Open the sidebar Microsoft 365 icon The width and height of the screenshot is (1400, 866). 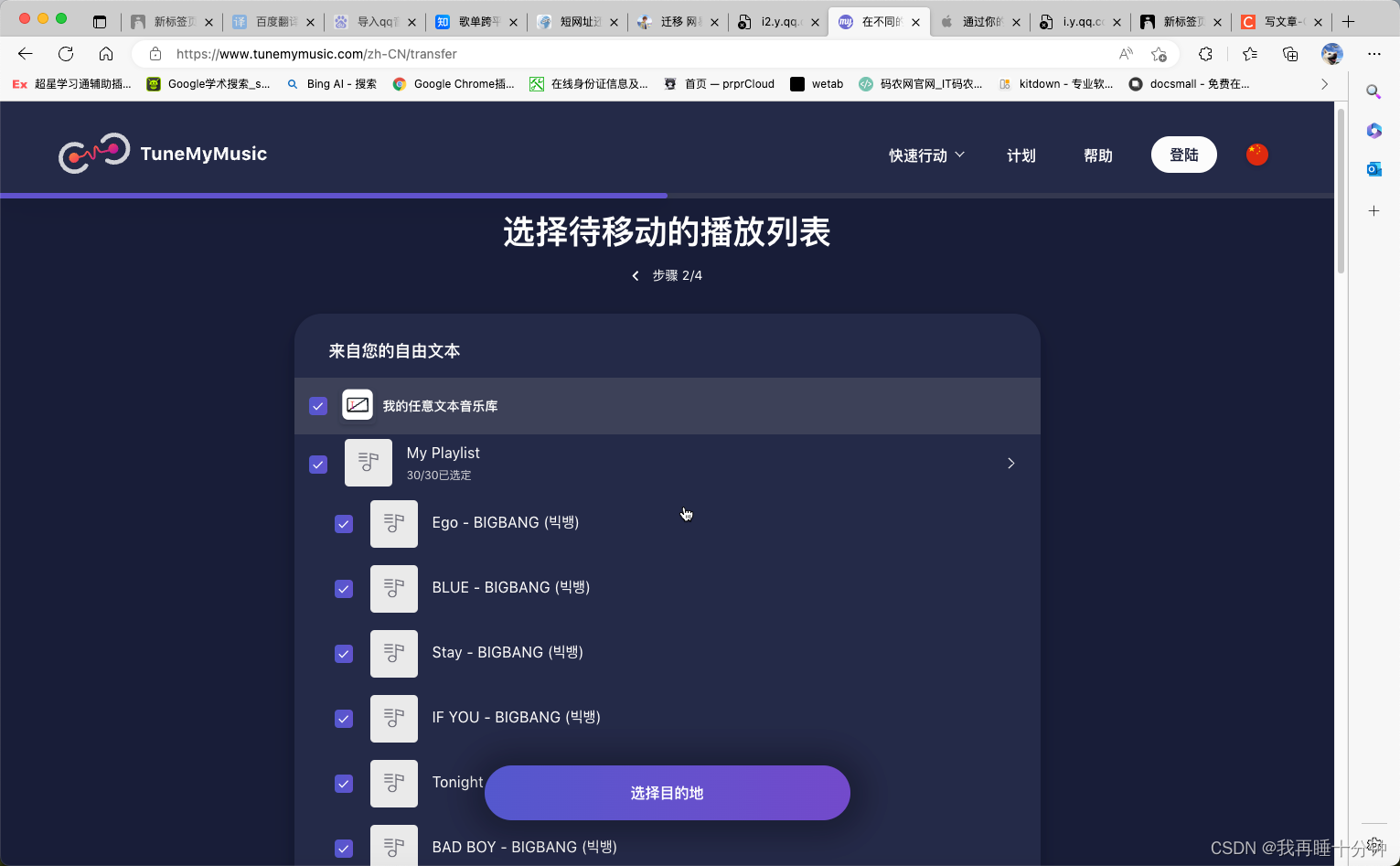tap(1373, 131)
